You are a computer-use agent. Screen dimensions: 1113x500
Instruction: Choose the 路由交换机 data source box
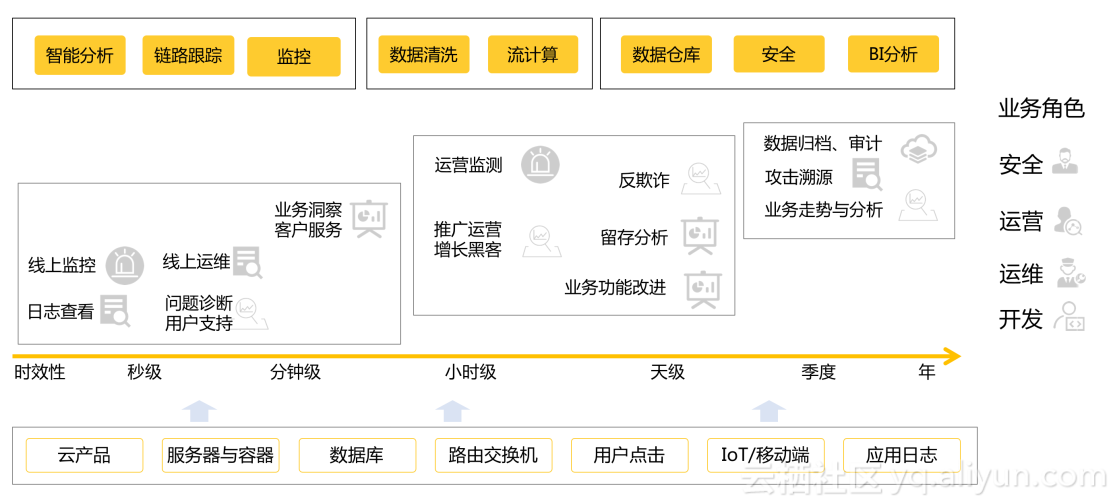(x=493, y=455)
